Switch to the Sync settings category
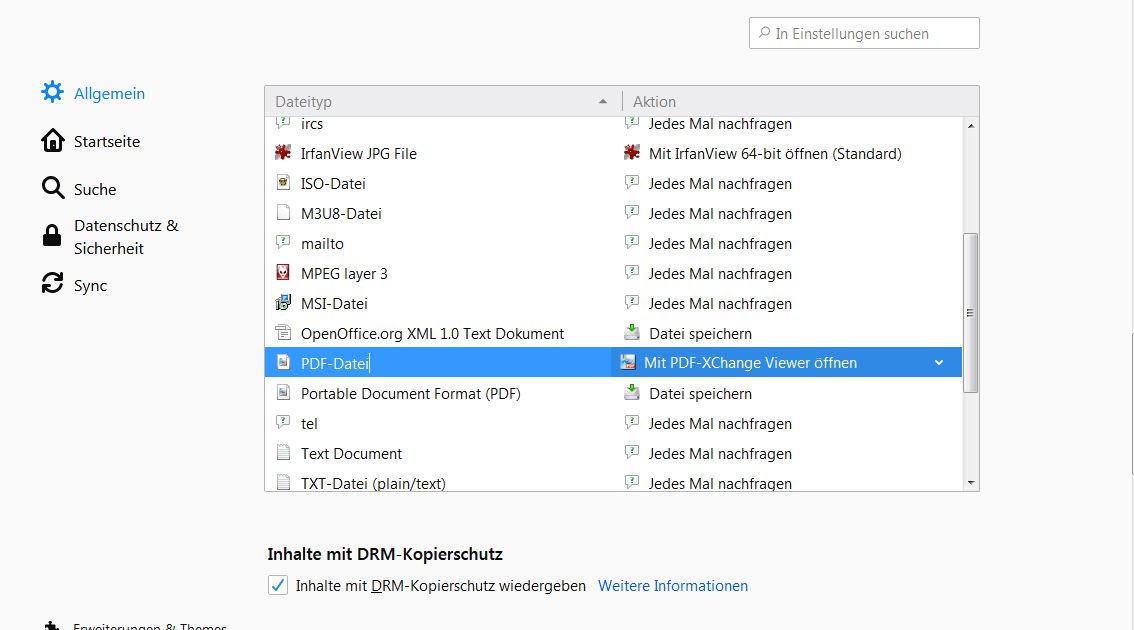1134x630 pixels. pos(90,286)
